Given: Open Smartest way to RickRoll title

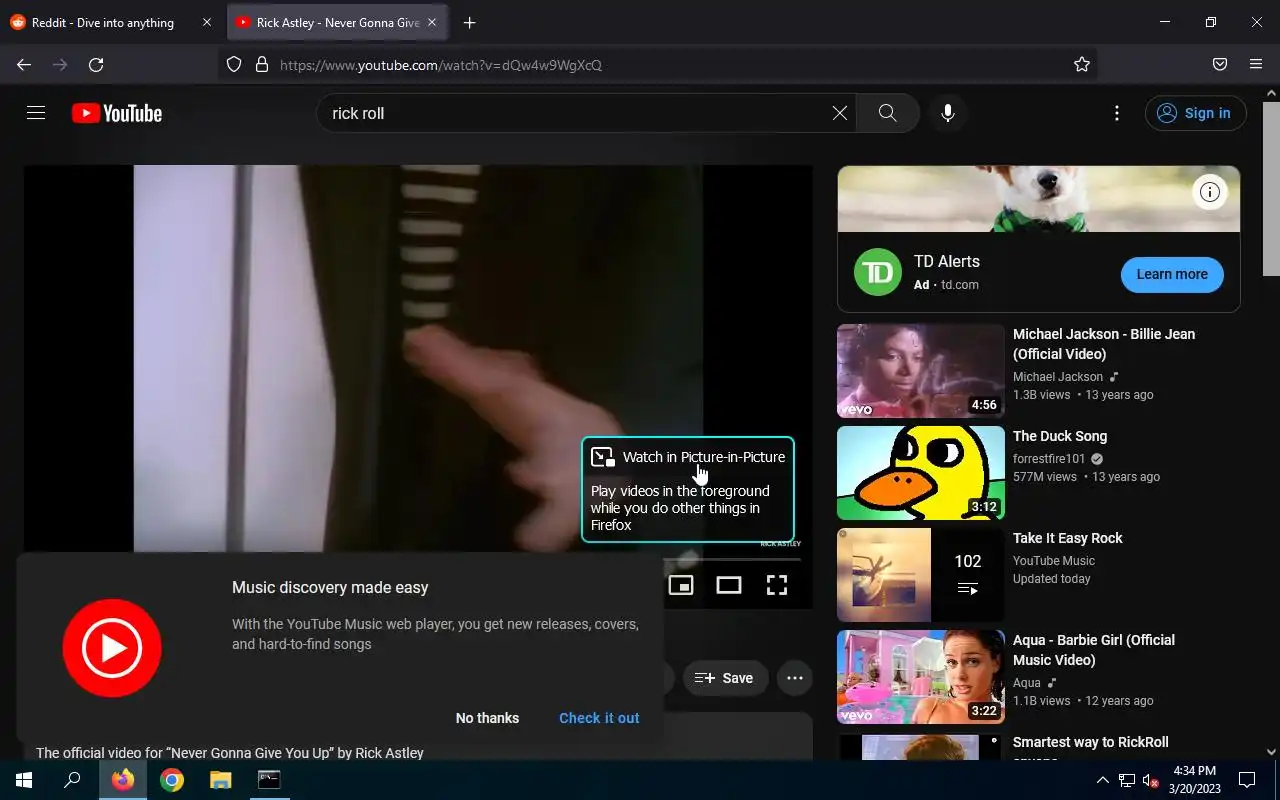Looking at the screenshot, I should coord(1091,742).
